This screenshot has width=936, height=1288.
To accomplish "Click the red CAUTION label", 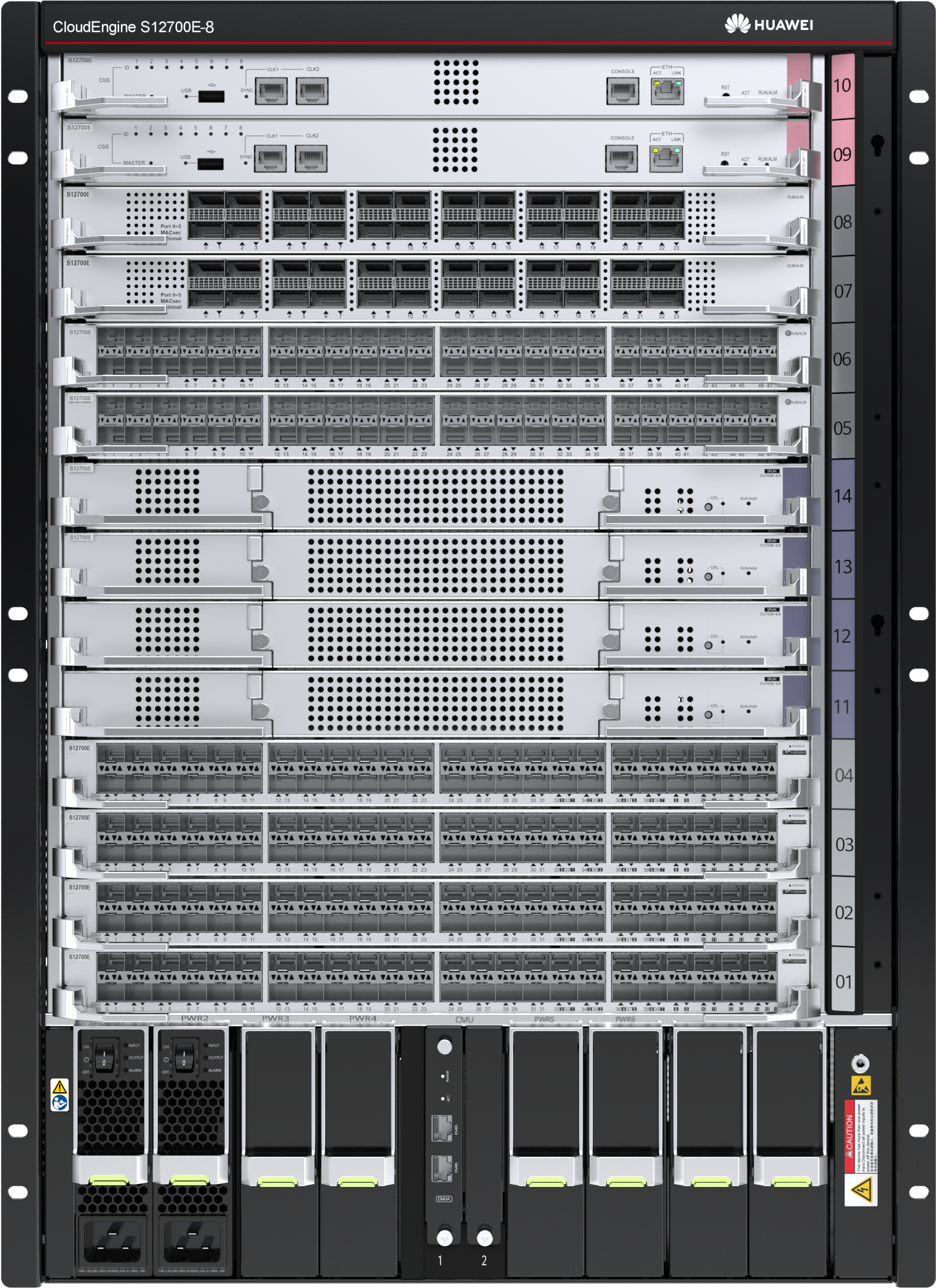I will pos(850,1136).
